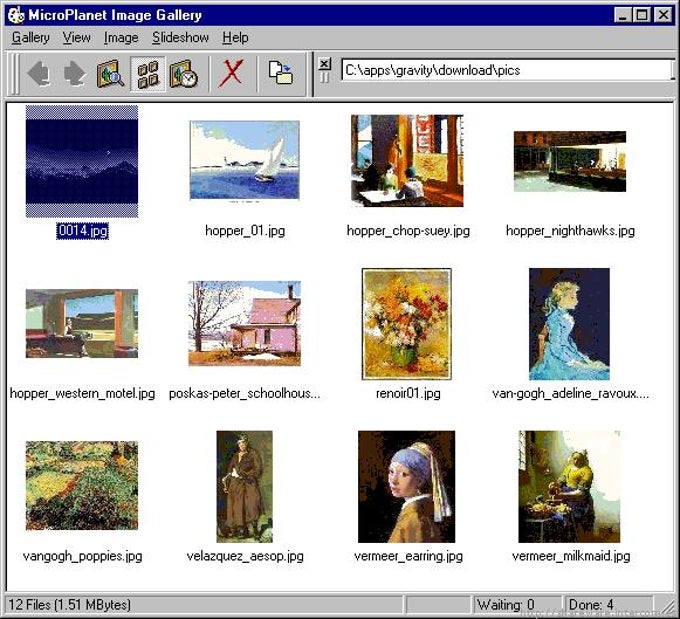Click the forward arrow toolbar icon
The height and width of the screenshot is (619, 680).
click(75, 73)
